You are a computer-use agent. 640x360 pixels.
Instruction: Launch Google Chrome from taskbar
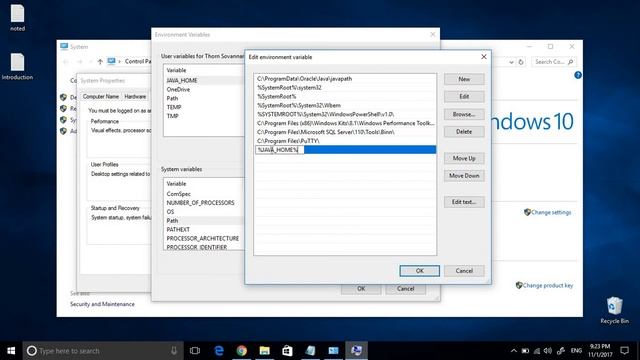click(242, 351)
